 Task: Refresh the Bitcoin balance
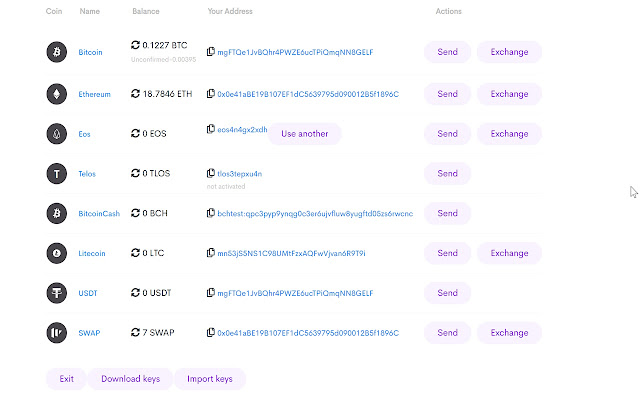(x=136, y=46)
